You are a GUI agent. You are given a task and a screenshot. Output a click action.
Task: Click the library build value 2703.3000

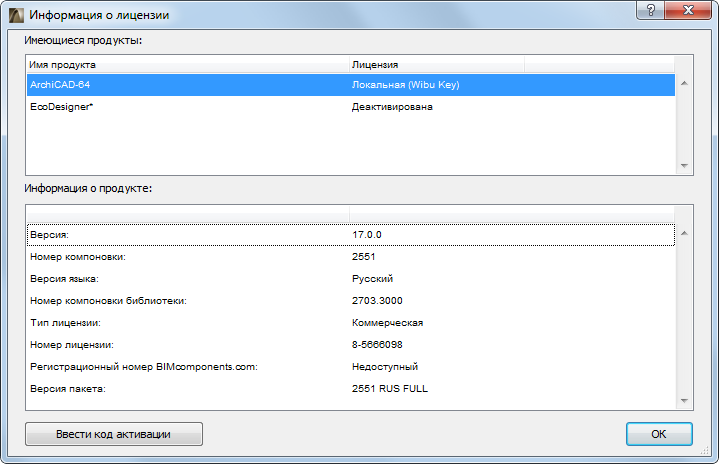point(377,301)
